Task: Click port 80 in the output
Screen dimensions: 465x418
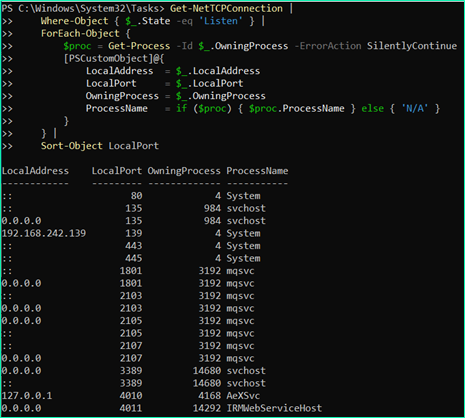Action: click(x=136, y=196)
